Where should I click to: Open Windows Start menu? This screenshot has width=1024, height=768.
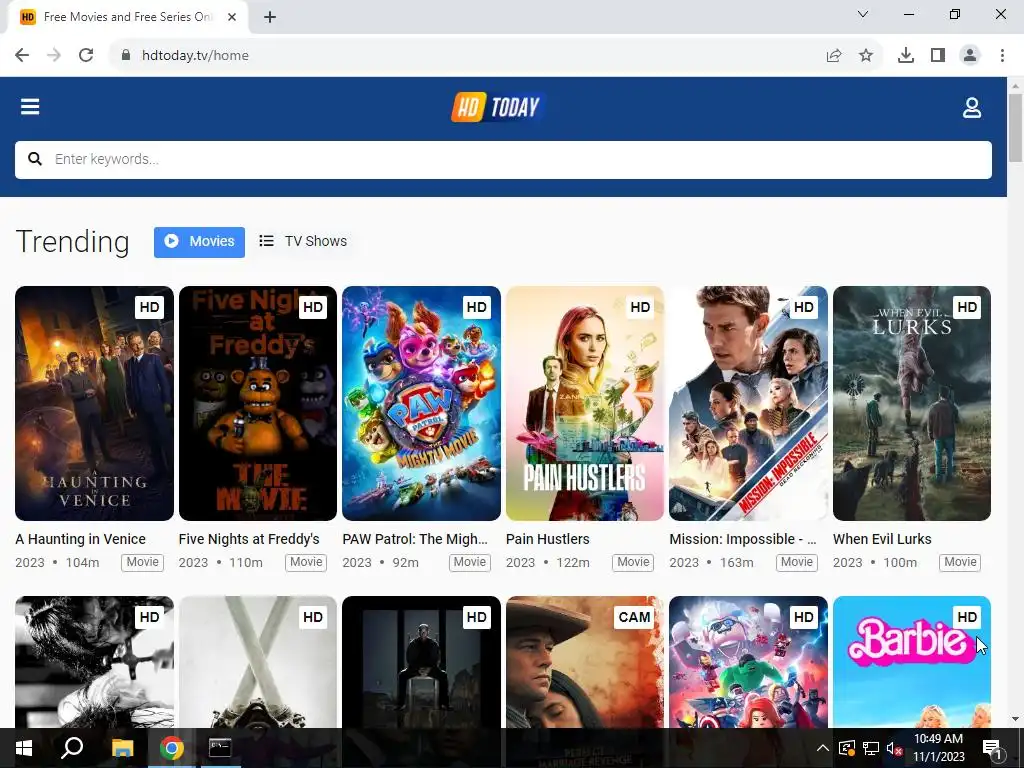click(24, 748)
